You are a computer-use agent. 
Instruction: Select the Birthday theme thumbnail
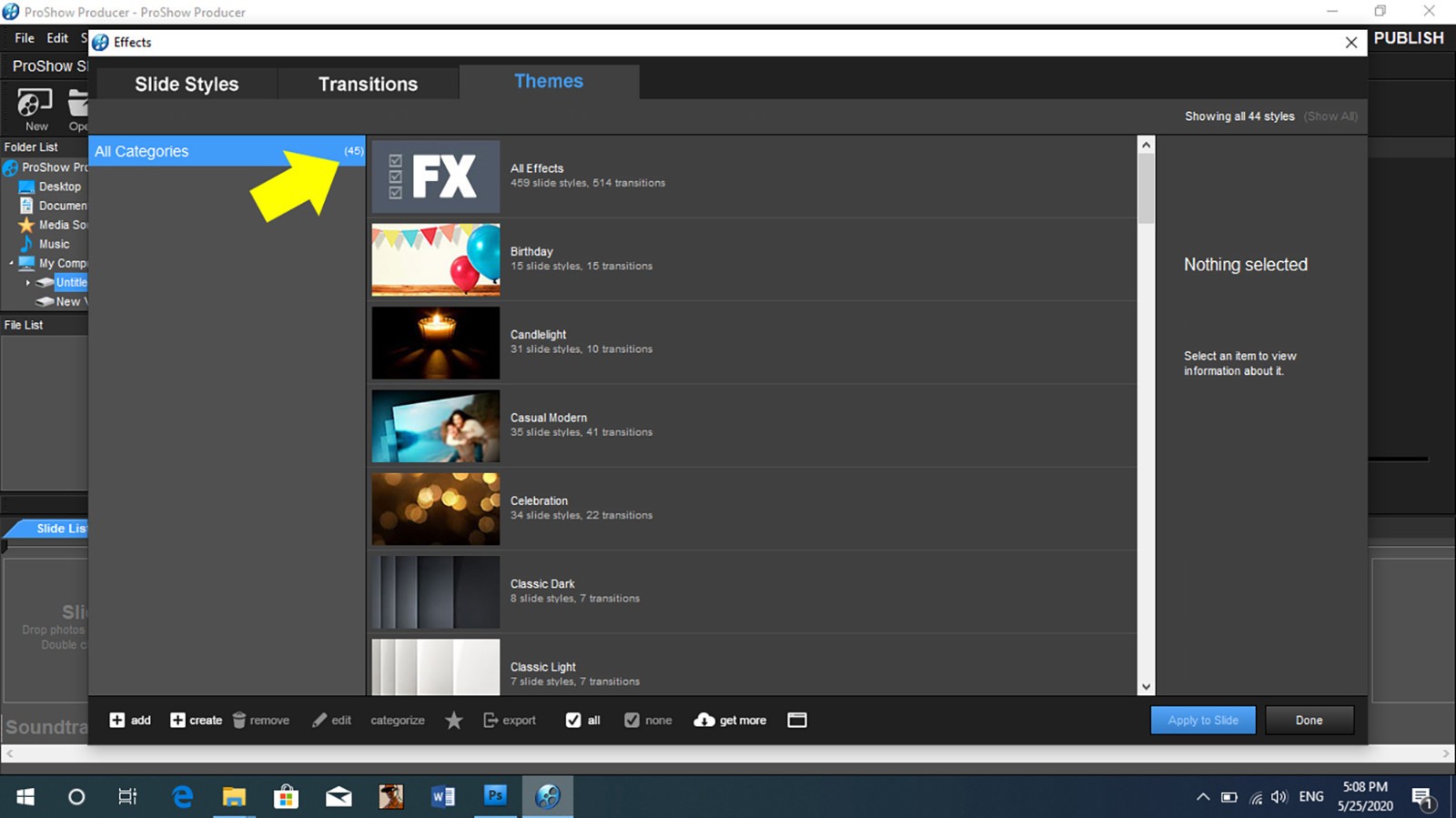click(x=436, y=259)
